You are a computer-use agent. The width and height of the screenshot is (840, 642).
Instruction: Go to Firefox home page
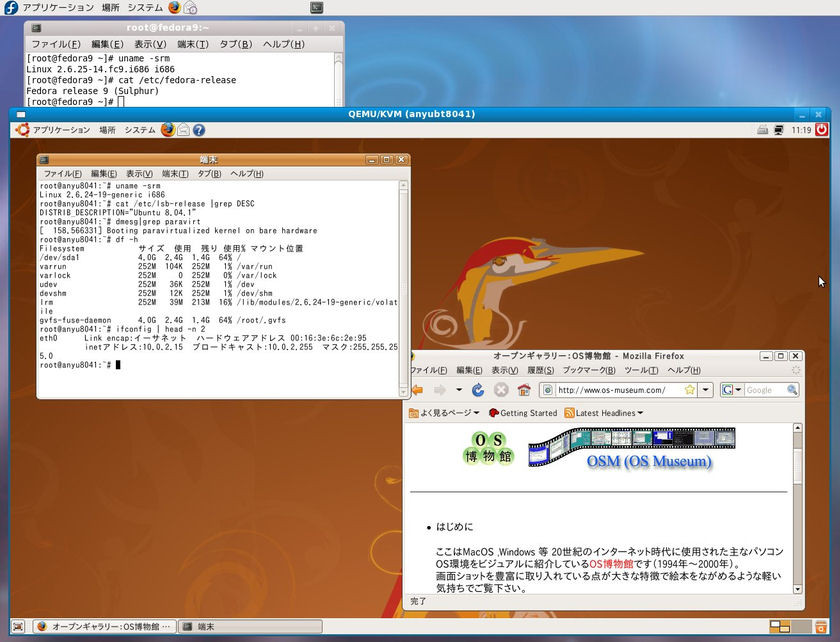(524, 390)
